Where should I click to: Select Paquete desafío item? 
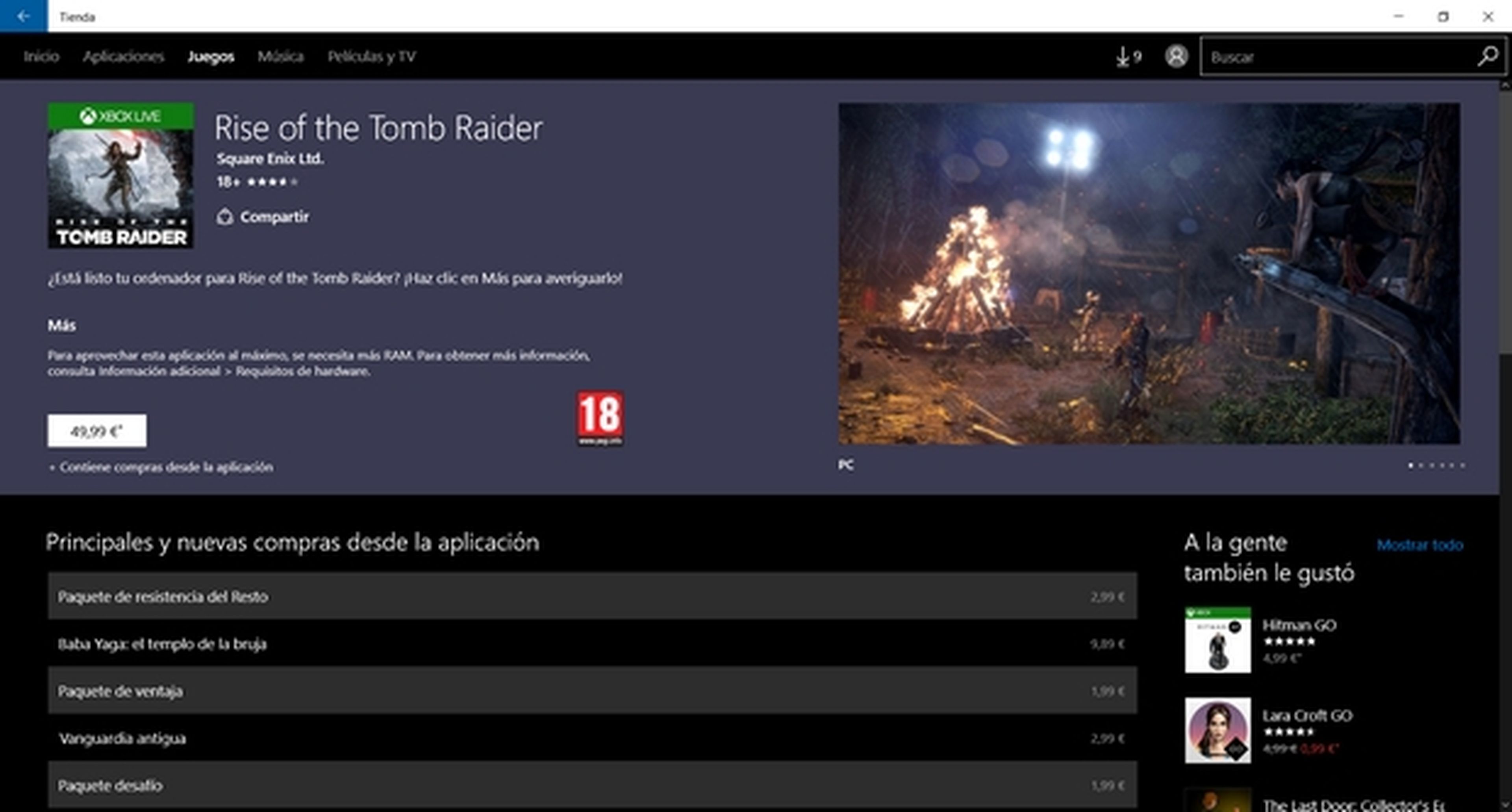pyautogui.click(x=592, y=786)
